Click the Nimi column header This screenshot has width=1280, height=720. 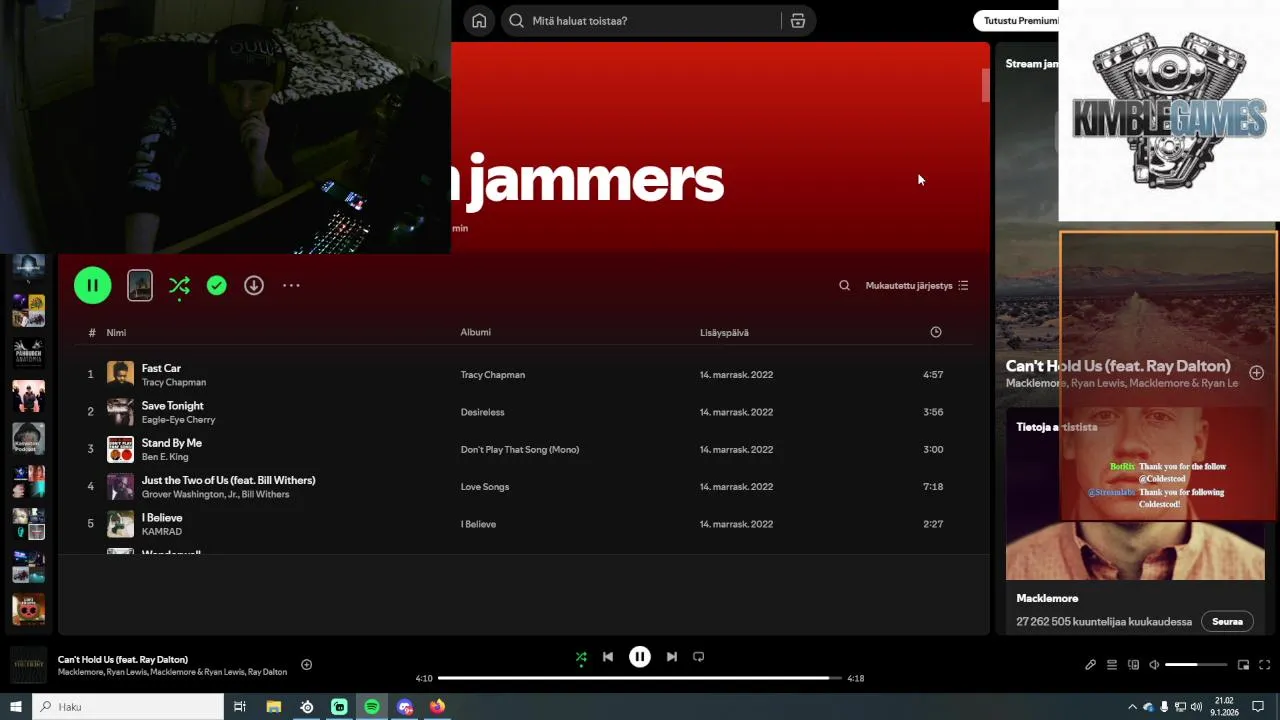[116, 333]
